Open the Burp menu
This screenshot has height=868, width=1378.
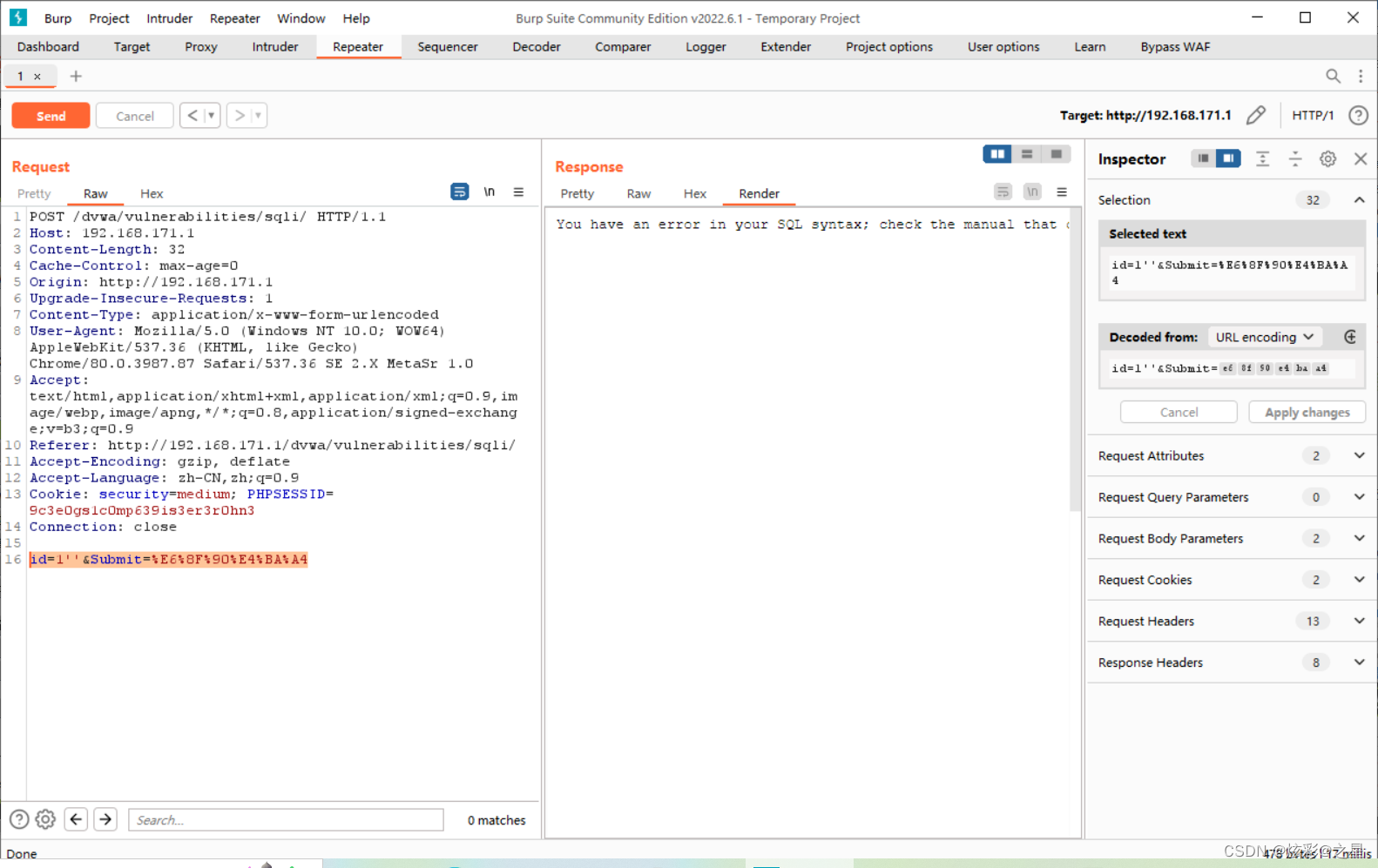coord(57,18)
